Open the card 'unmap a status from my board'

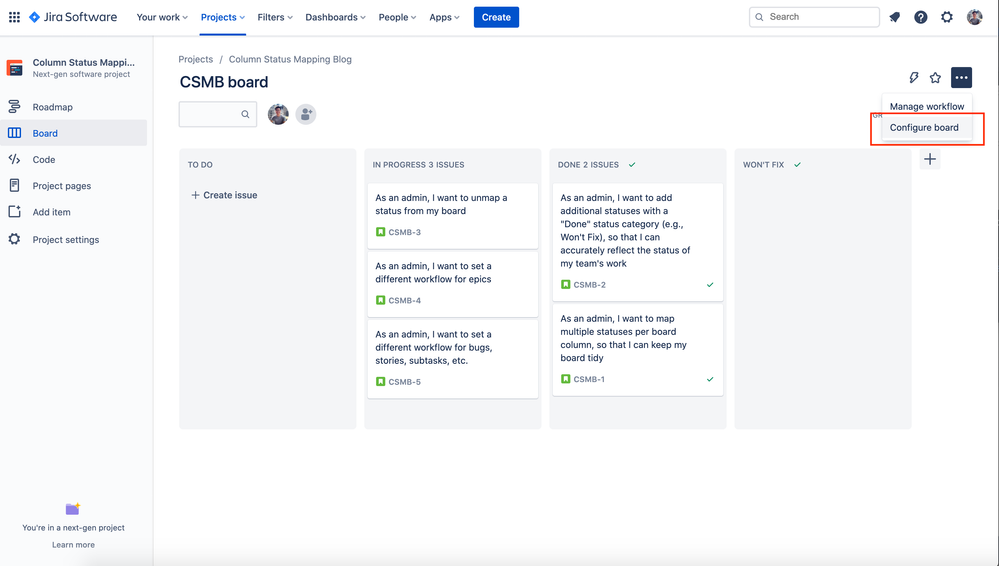pos(453,216)
